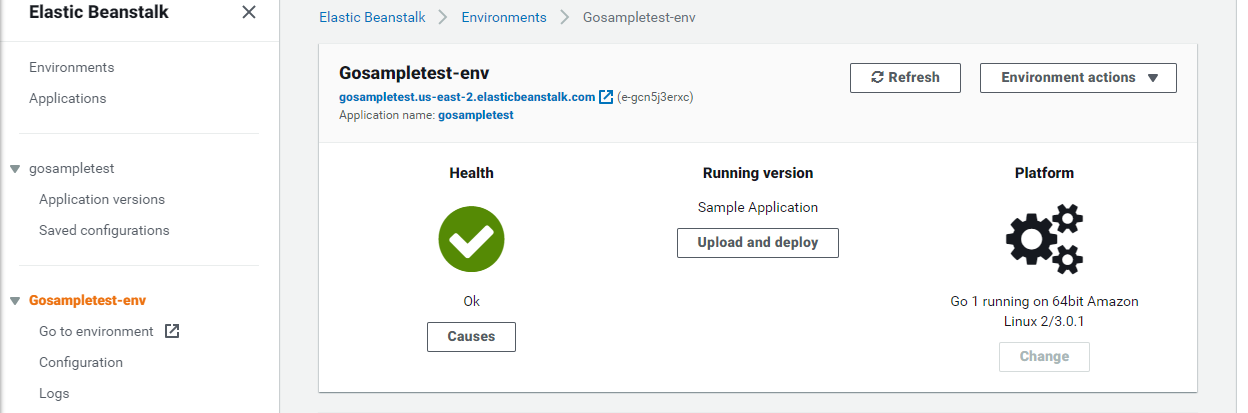Select Application versions under gosampletest
Image resolution: width=1248 pixels, height=413 pixels.
(x=102, y=199)
